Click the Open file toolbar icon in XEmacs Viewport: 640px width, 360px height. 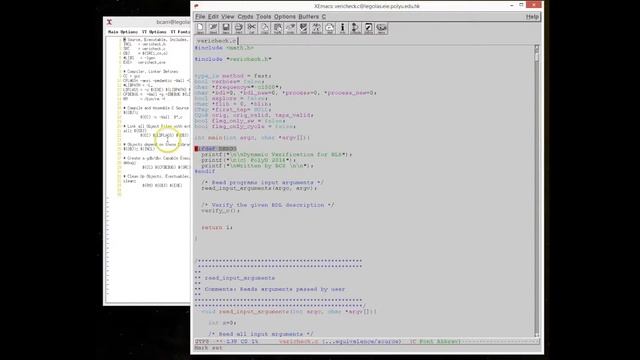pyautogui.click(x=200, y=28)
